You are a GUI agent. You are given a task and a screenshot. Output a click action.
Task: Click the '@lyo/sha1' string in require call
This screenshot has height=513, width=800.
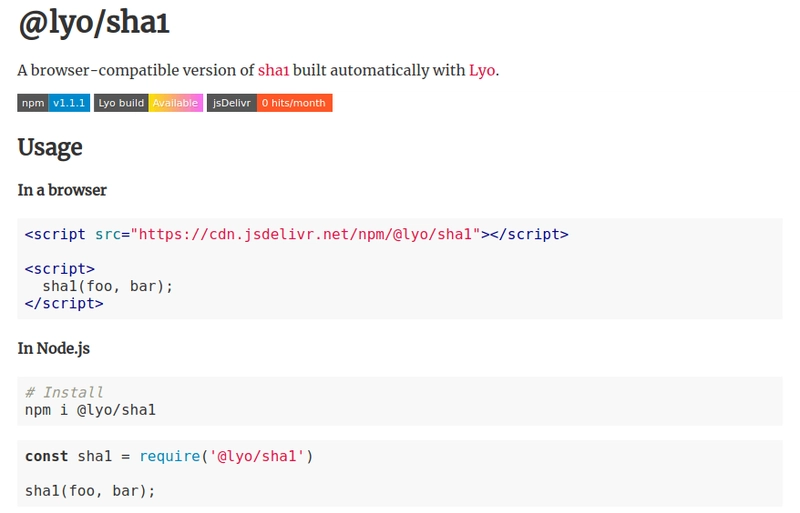(258, 456)
